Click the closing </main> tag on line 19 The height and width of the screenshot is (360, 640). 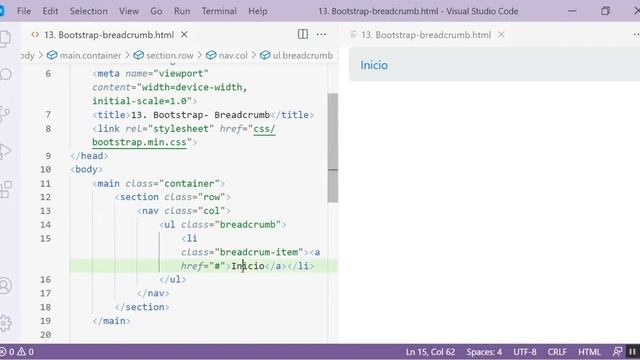point(111,321)
